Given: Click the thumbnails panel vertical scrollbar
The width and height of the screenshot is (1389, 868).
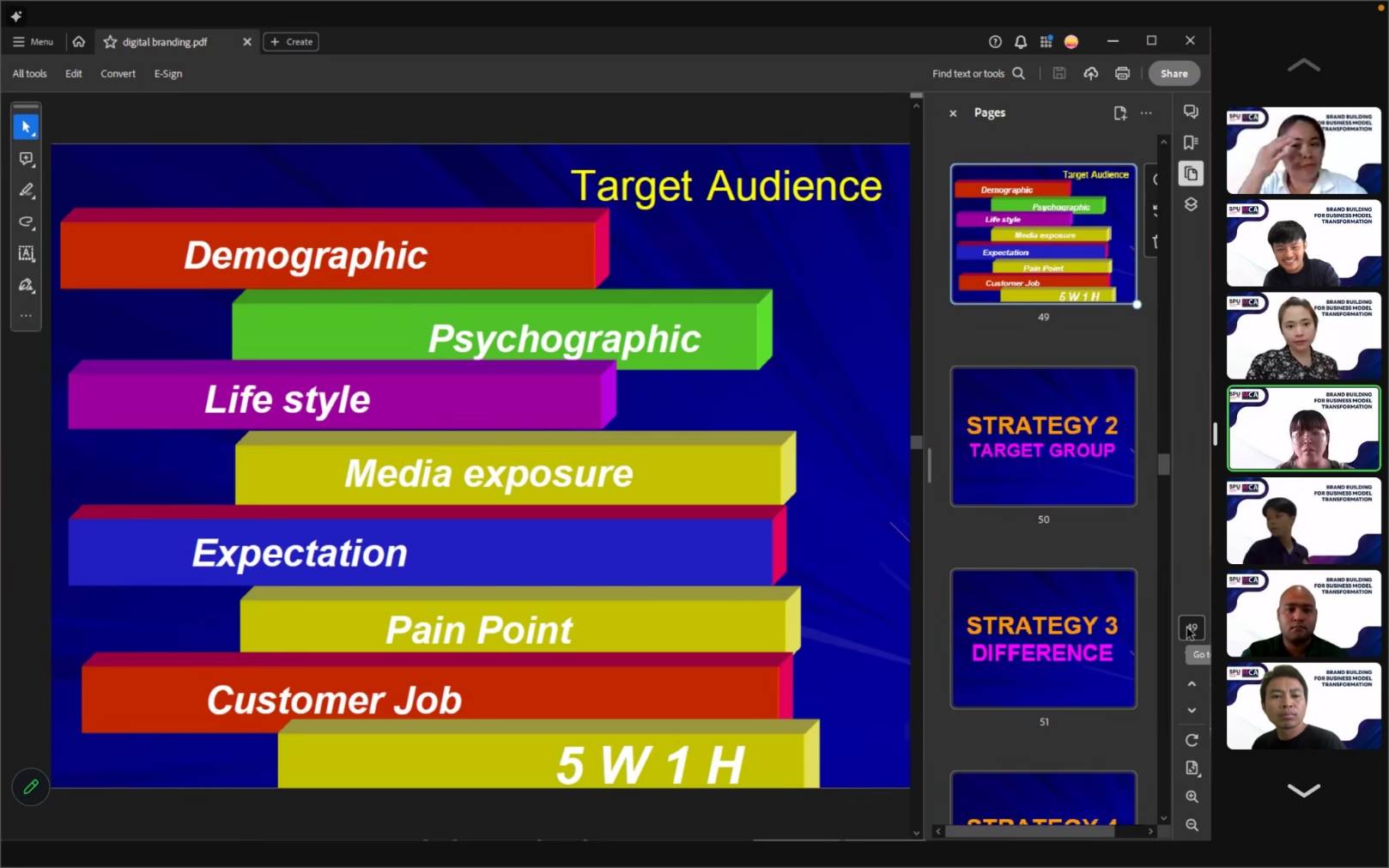Looking at the screenshot, I should click(1164, 464).
